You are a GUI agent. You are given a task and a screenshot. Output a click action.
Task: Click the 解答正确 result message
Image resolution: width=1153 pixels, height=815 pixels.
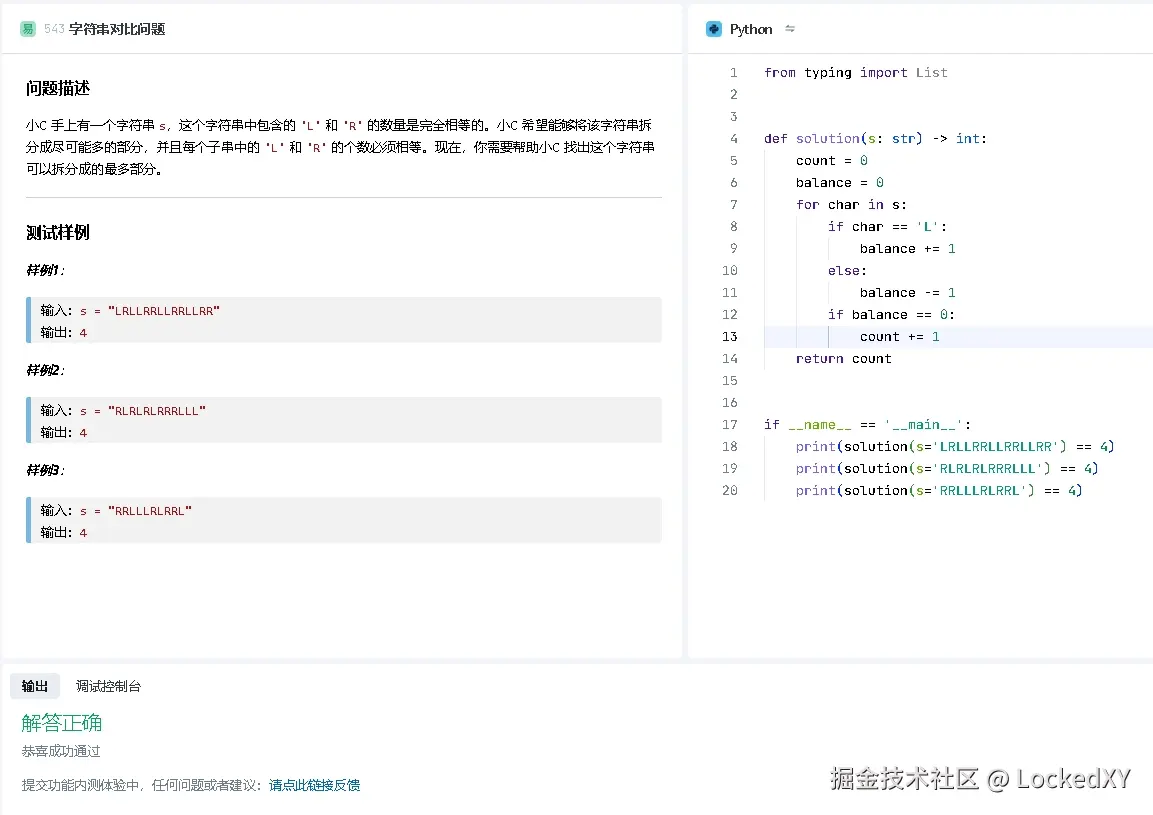click(61, 722)
